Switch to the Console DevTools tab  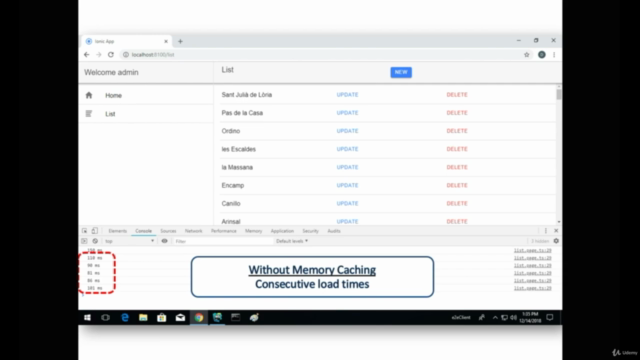(x=143, y=231)
